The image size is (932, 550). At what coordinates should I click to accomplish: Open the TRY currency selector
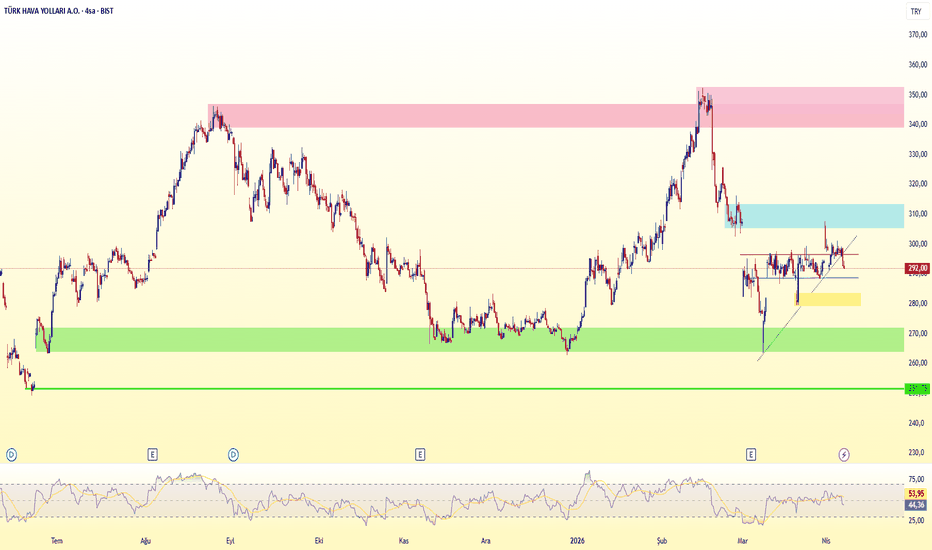[916, 11]
